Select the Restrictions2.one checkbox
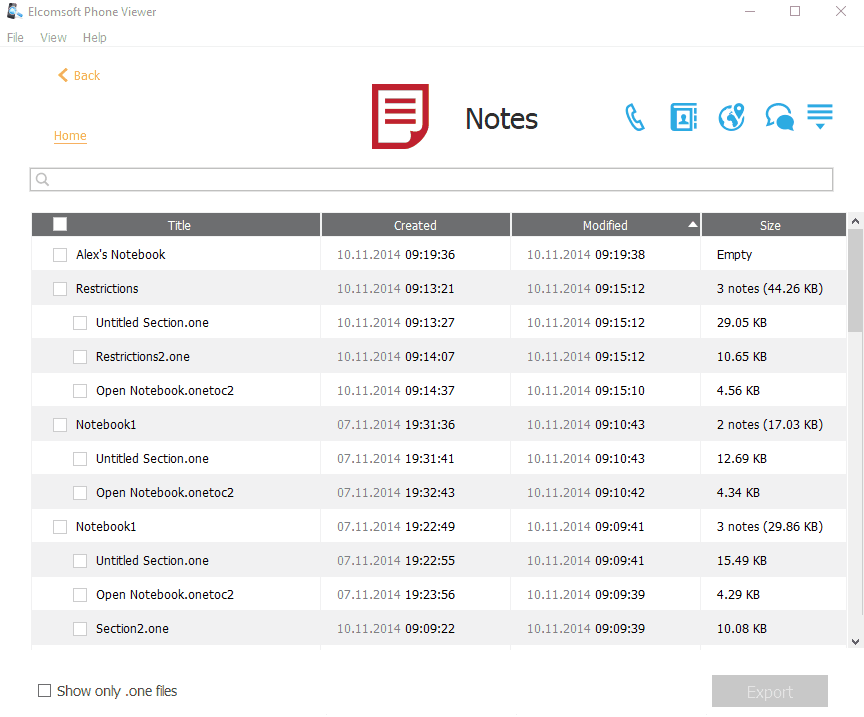 pos(80,357)
